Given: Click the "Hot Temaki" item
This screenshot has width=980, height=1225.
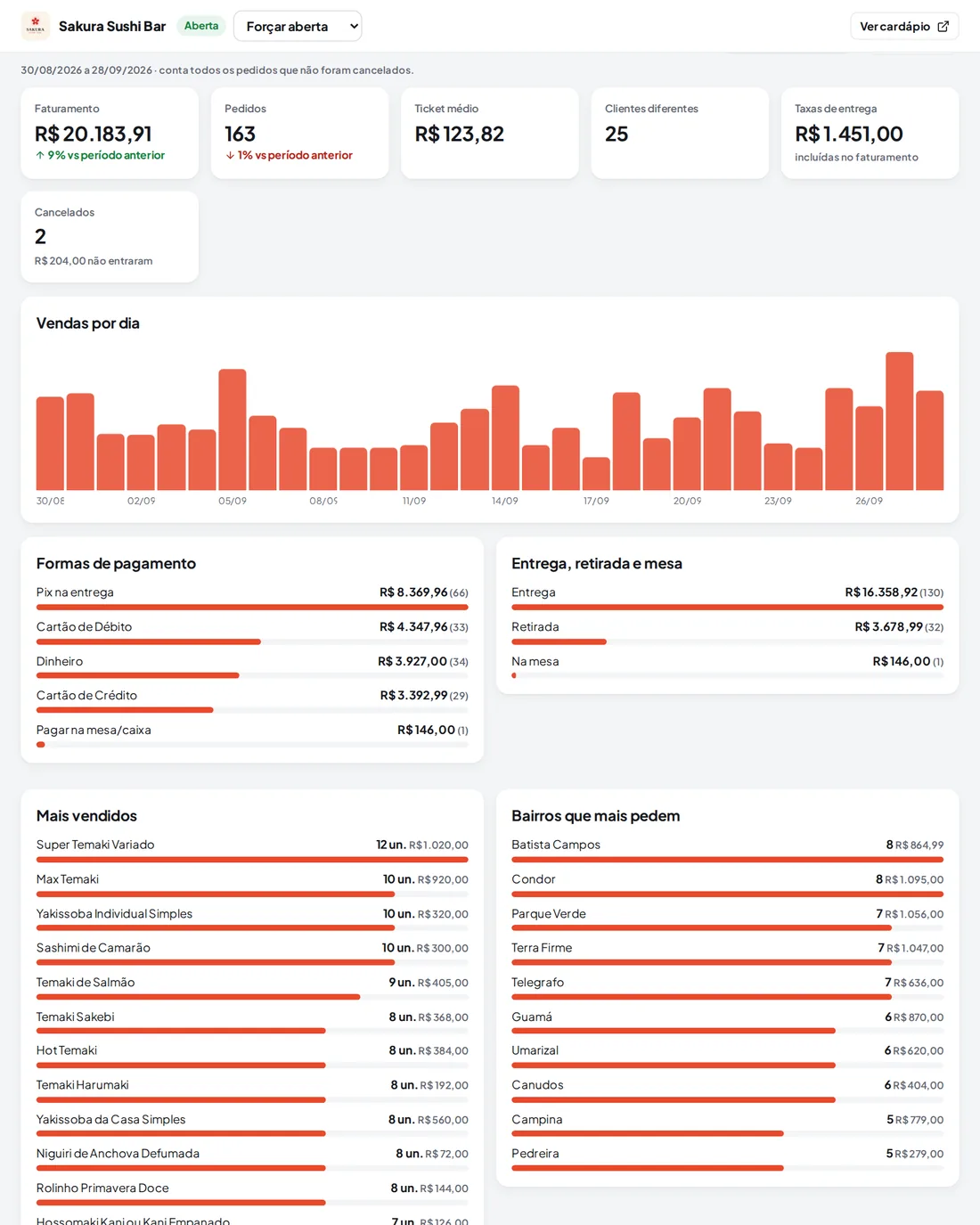Looking at the screenshot, I should click(x=67, y=1050).
